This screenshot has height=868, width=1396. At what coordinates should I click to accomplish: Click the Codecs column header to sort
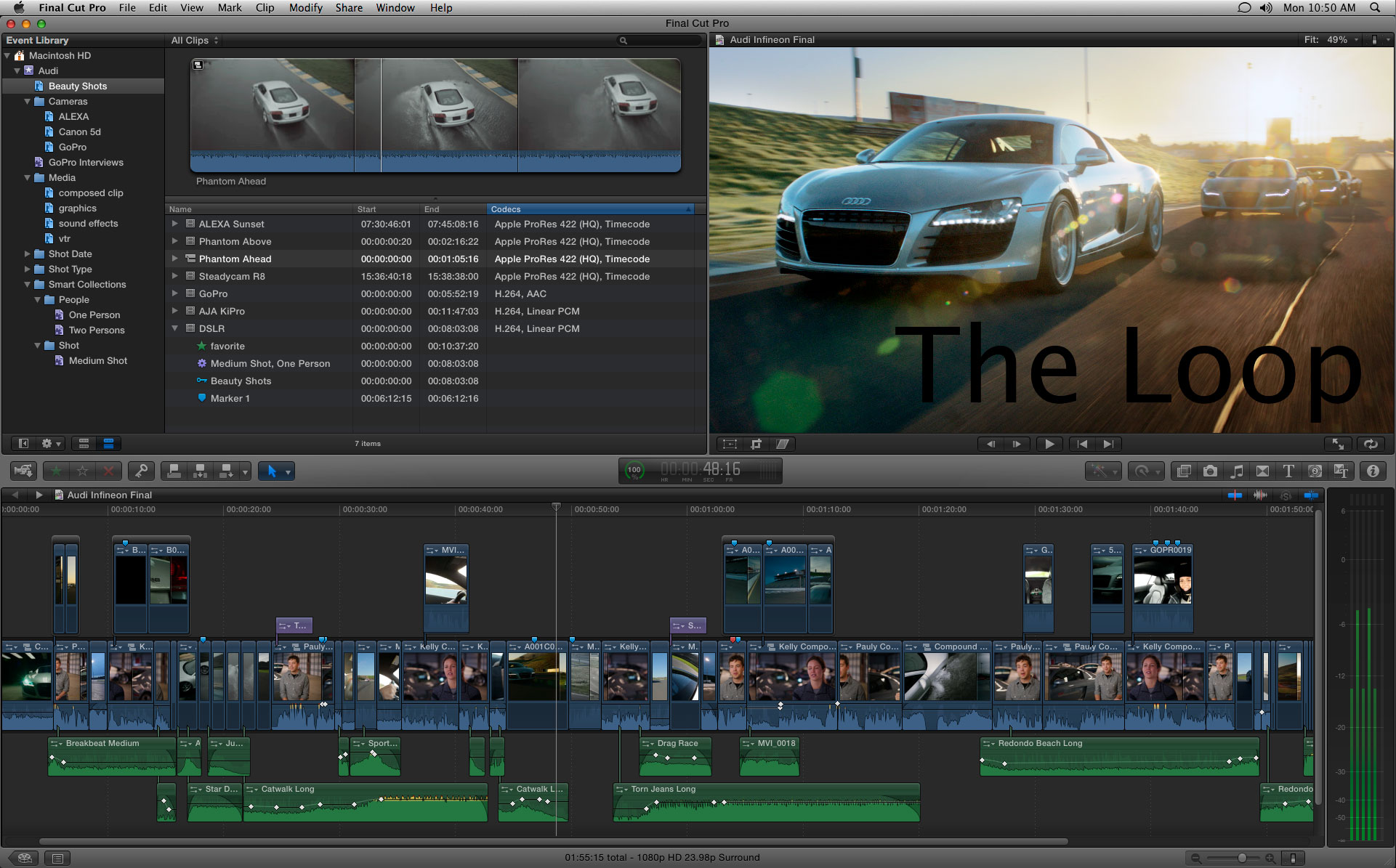(x=589, y=208)
